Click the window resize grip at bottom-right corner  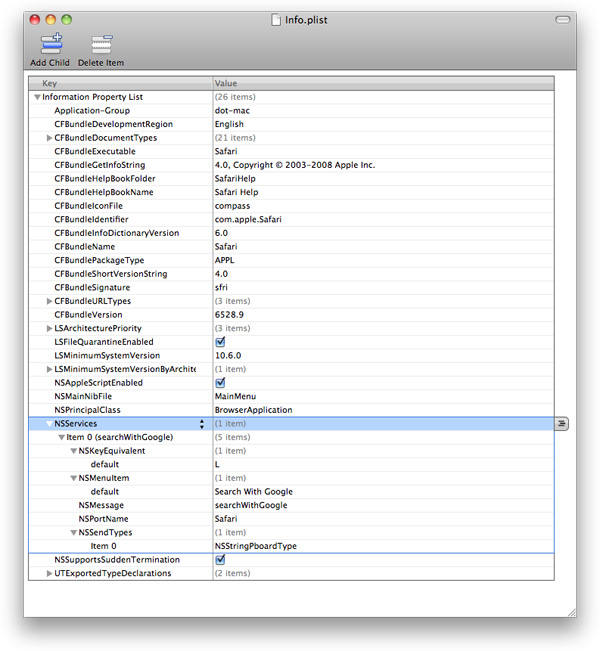(569, 610)
